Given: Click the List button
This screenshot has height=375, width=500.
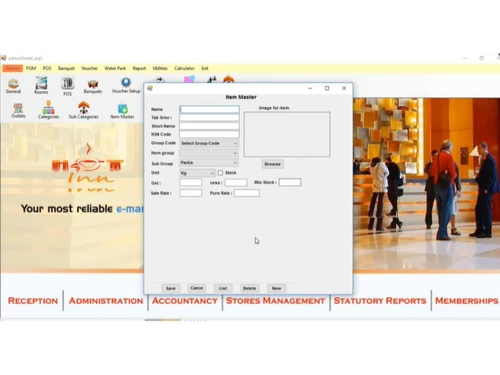Looking at the screenshot, I should point(223,288).
